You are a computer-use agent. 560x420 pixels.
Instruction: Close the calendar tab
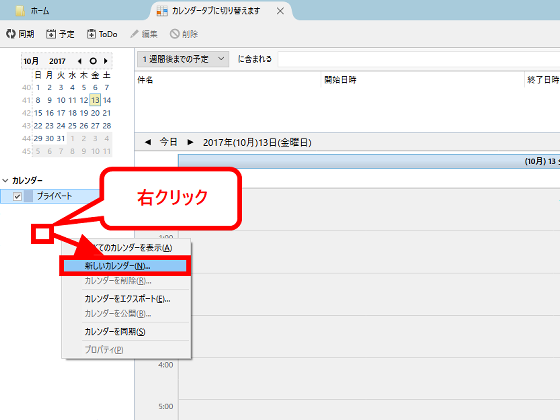pos(280,11)
